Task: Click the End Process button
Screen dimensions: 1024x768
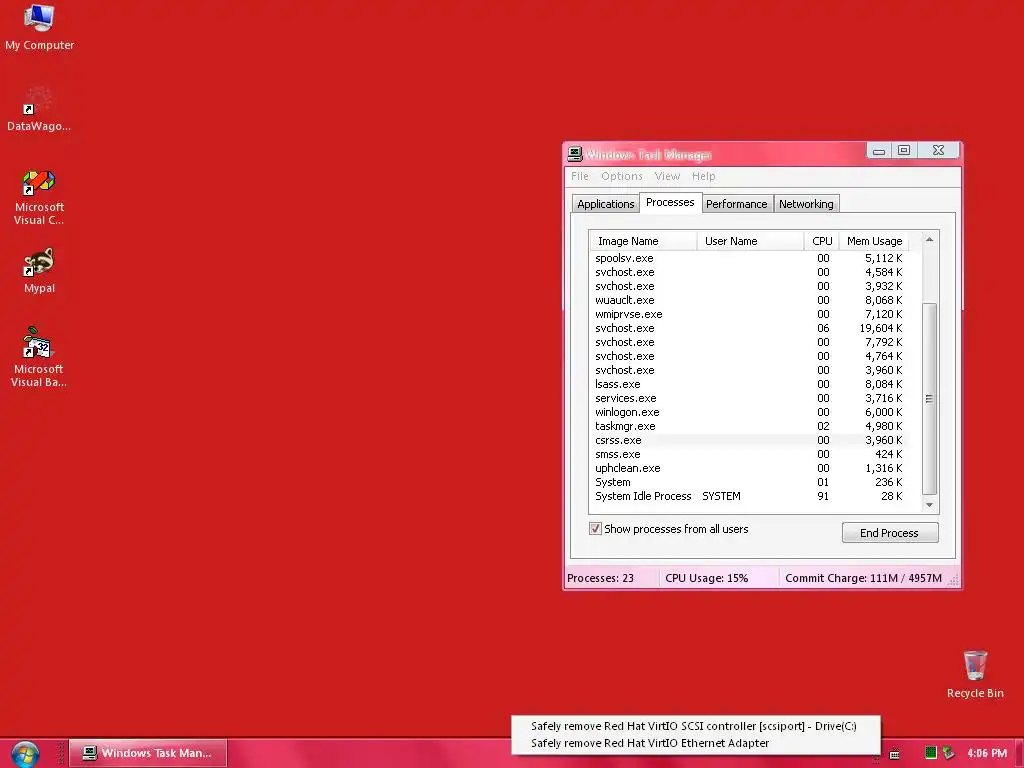Action: [889, 533]
